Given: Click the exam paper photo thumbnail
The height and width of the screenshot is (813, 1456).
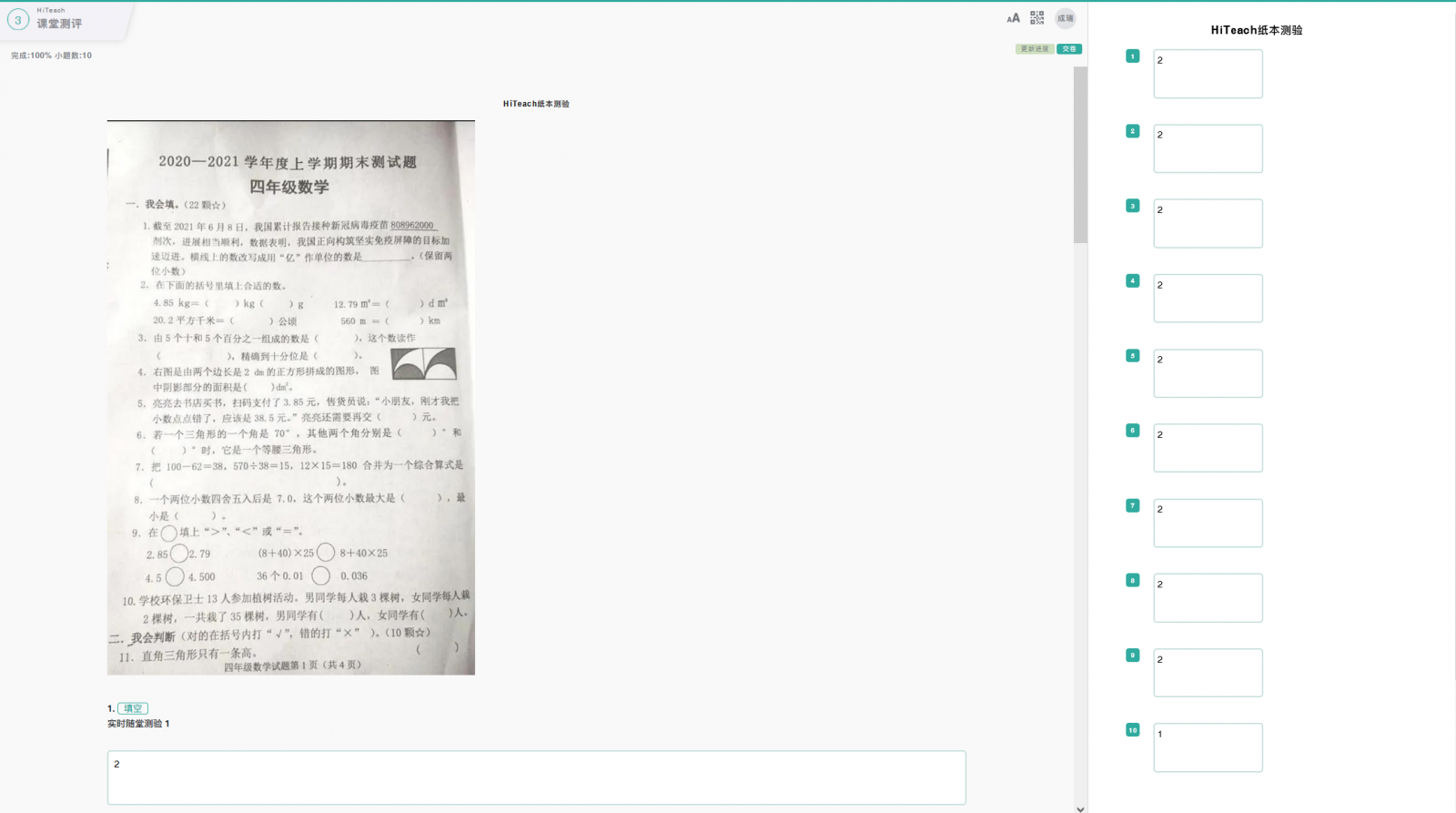Looking at the screenshot, I should pos(291,398).
